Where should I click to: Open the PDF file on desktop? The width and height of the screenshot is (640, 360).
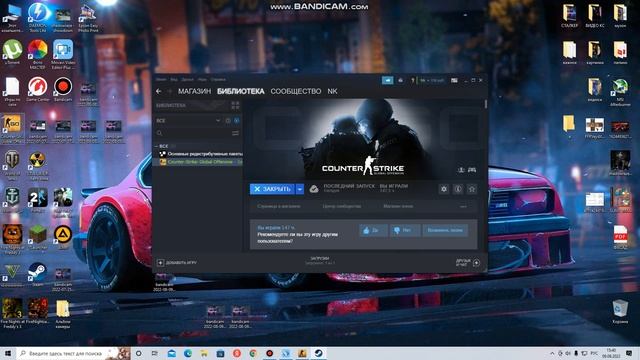[x=620, y=237]
